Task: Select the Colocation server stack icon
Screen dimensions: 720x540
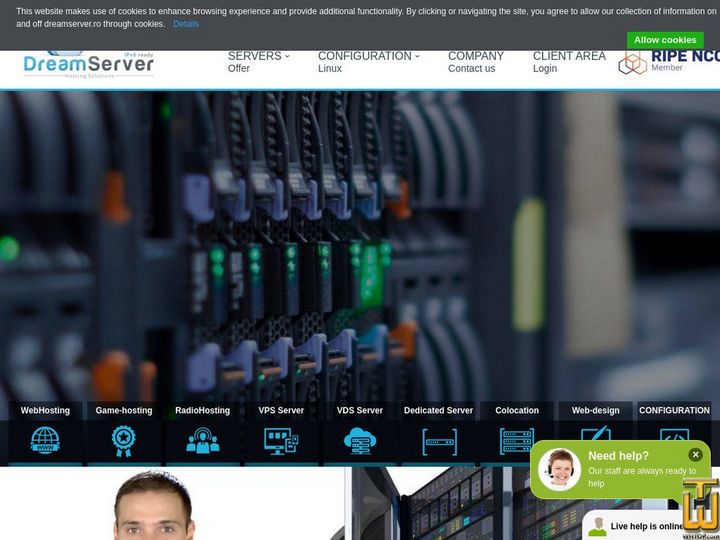Action: coord(516,441)
